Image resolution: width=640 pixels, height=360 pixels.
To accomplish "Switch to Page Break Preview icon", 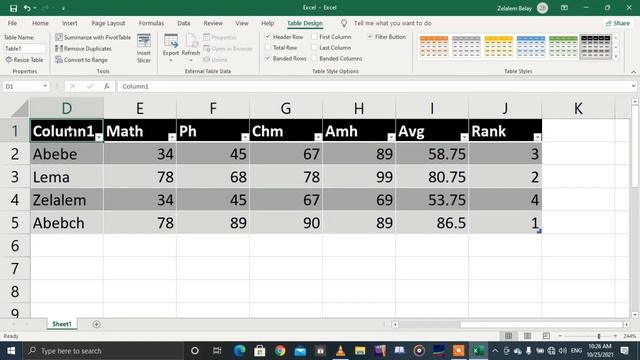I will pyautogui.click(x=546, y=336).
